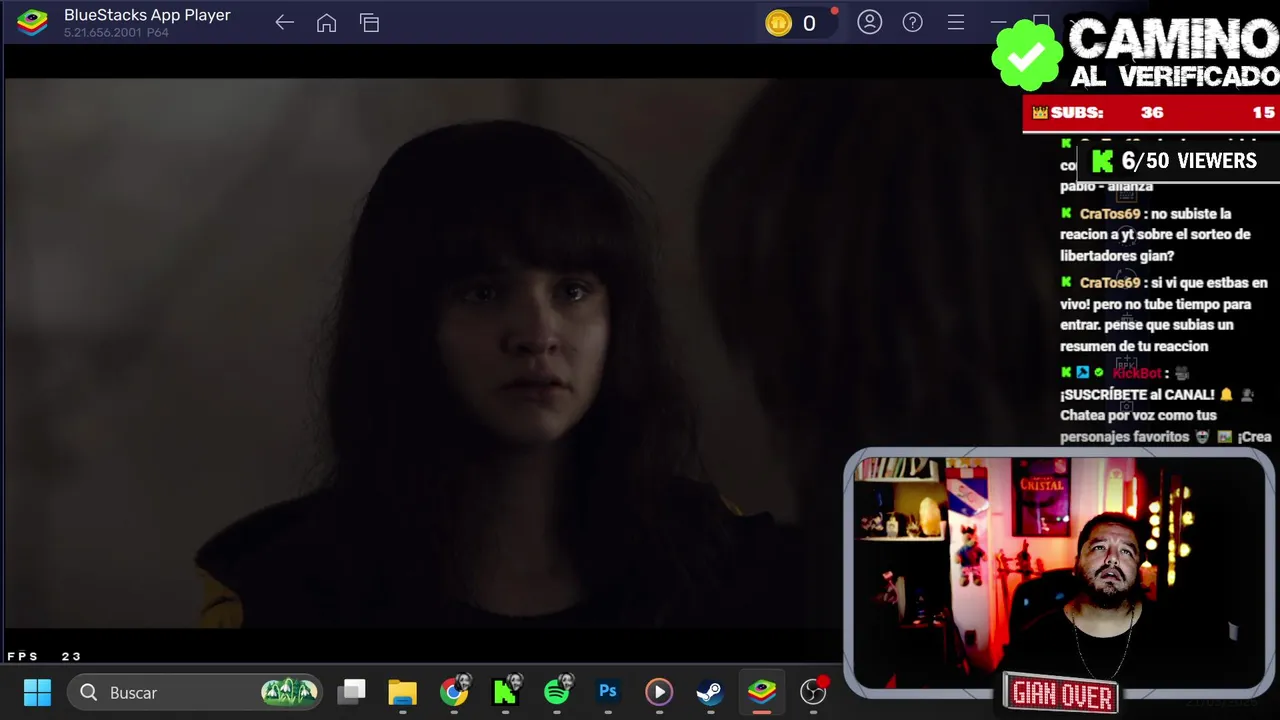Click the SUSCRÍBETE al CANAL message

[1137, 394]
